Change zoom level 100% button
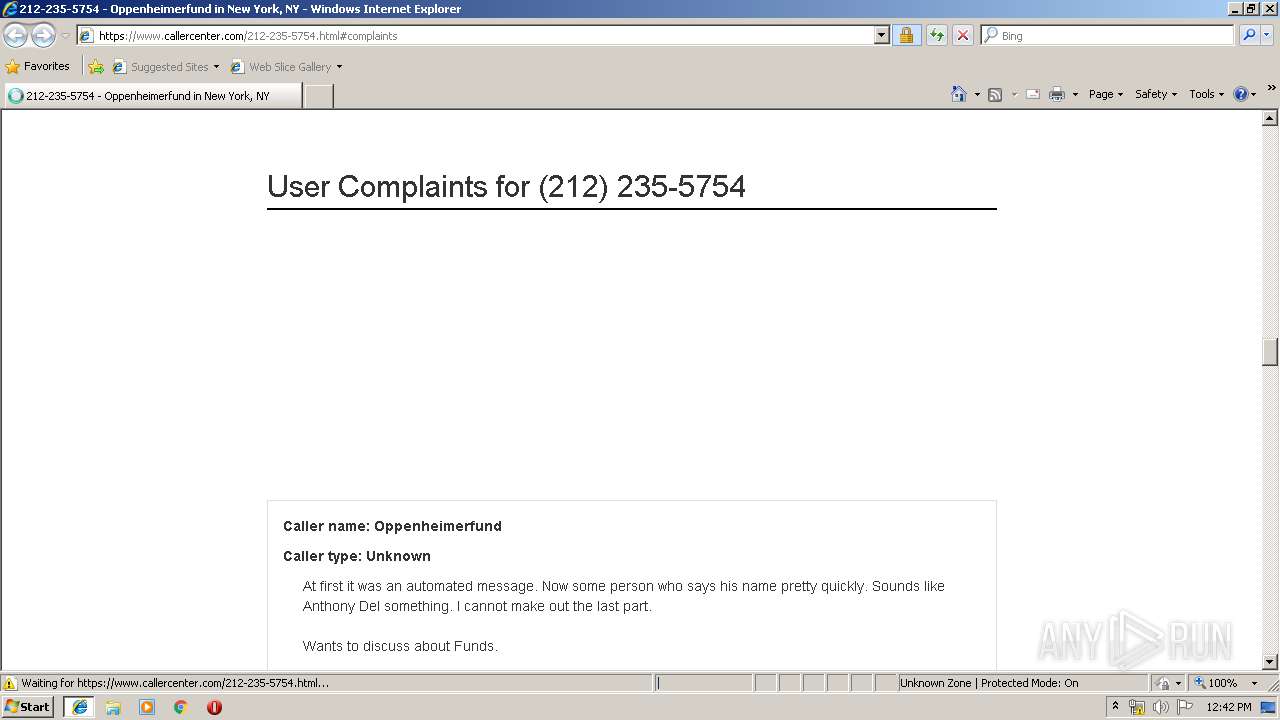 pos(1215,683)
